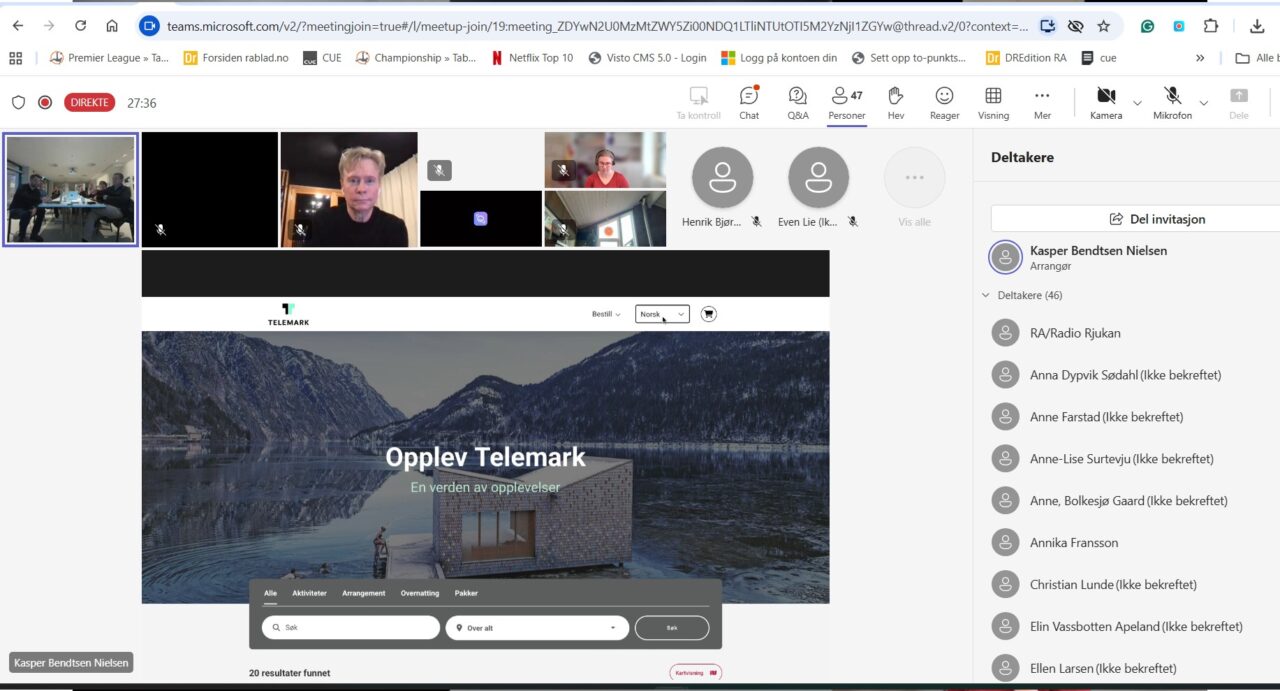1280x691 pixels.
Task: Click the Del invitasjon button
Action: click(1134, 219)
